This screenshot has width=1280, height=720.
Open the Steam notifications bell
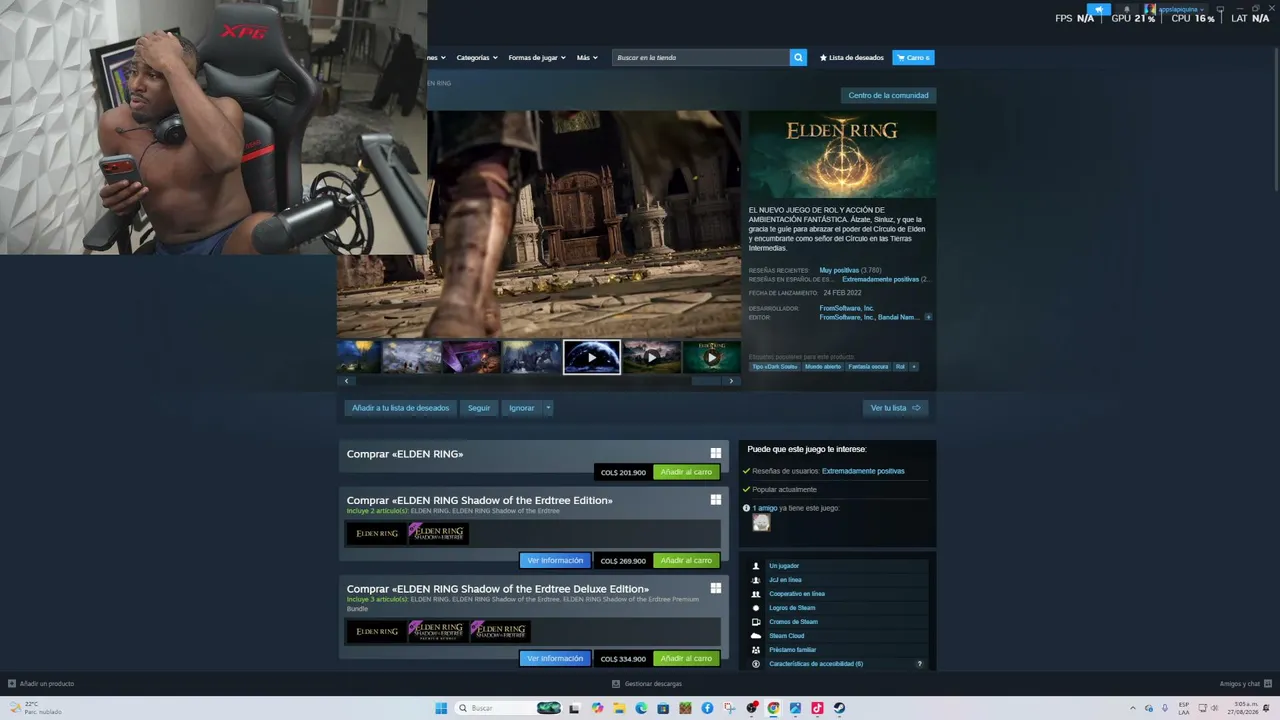pyautogui.click(x=1127, y=10)
